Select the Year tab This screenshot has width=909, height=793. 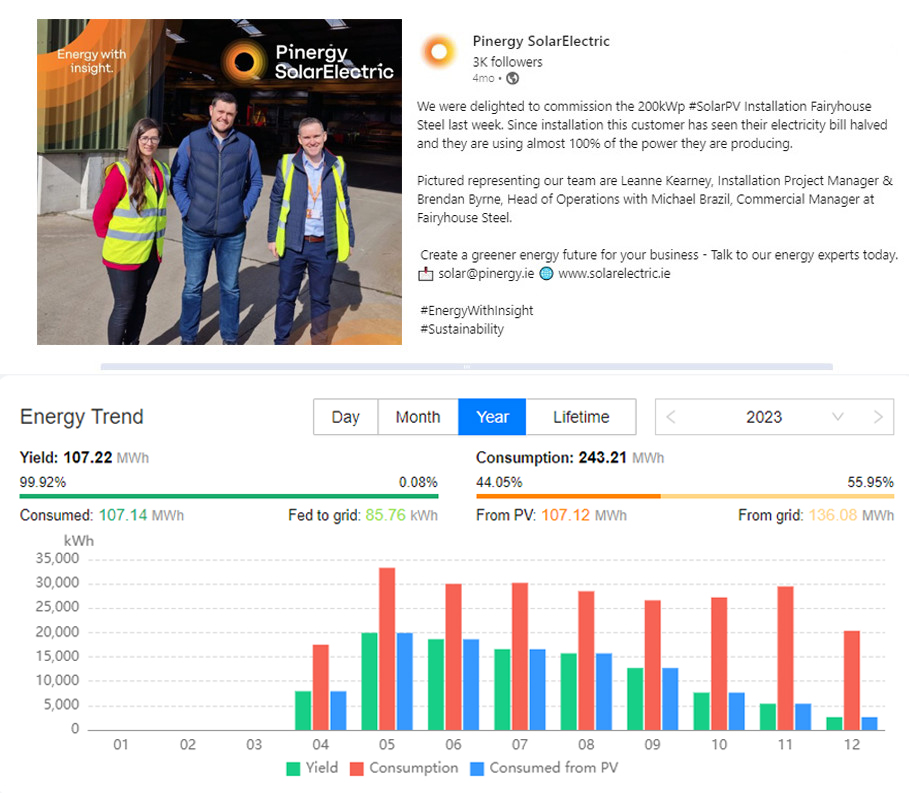(x=492, y=417)
